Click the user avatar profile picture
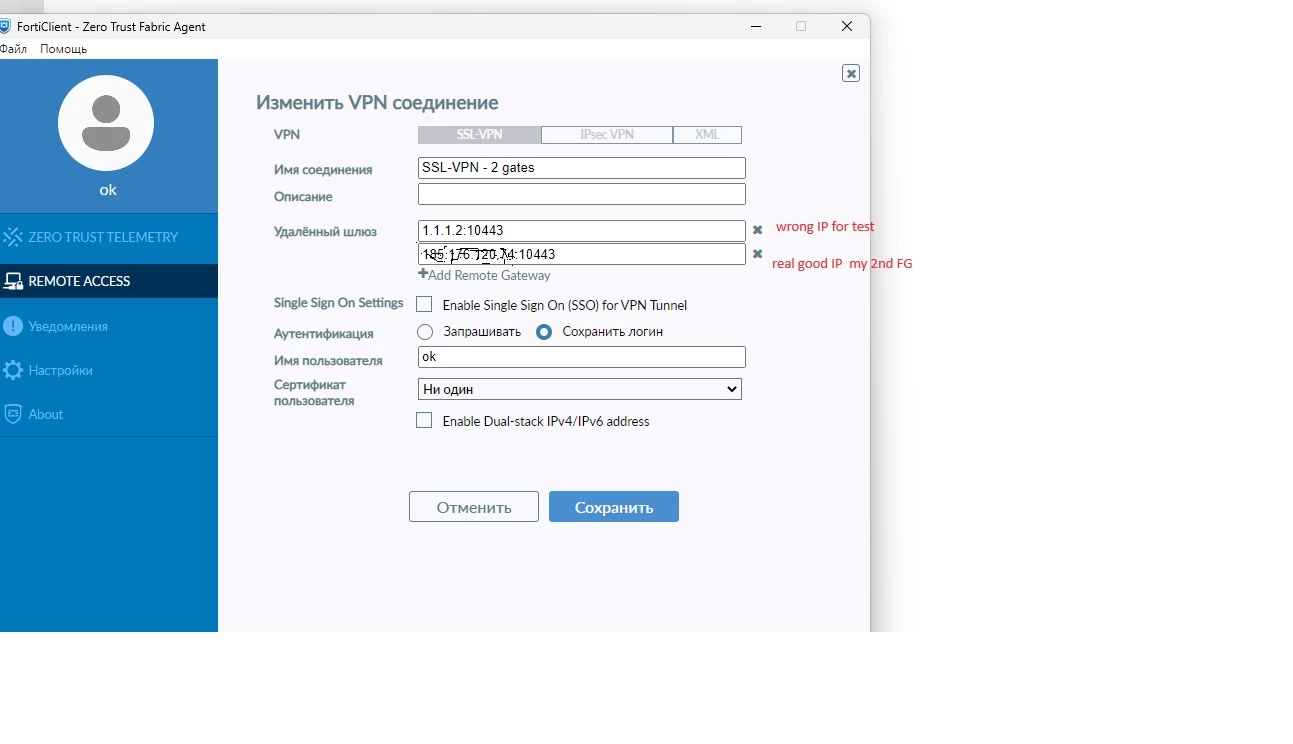 click(106, 123)
